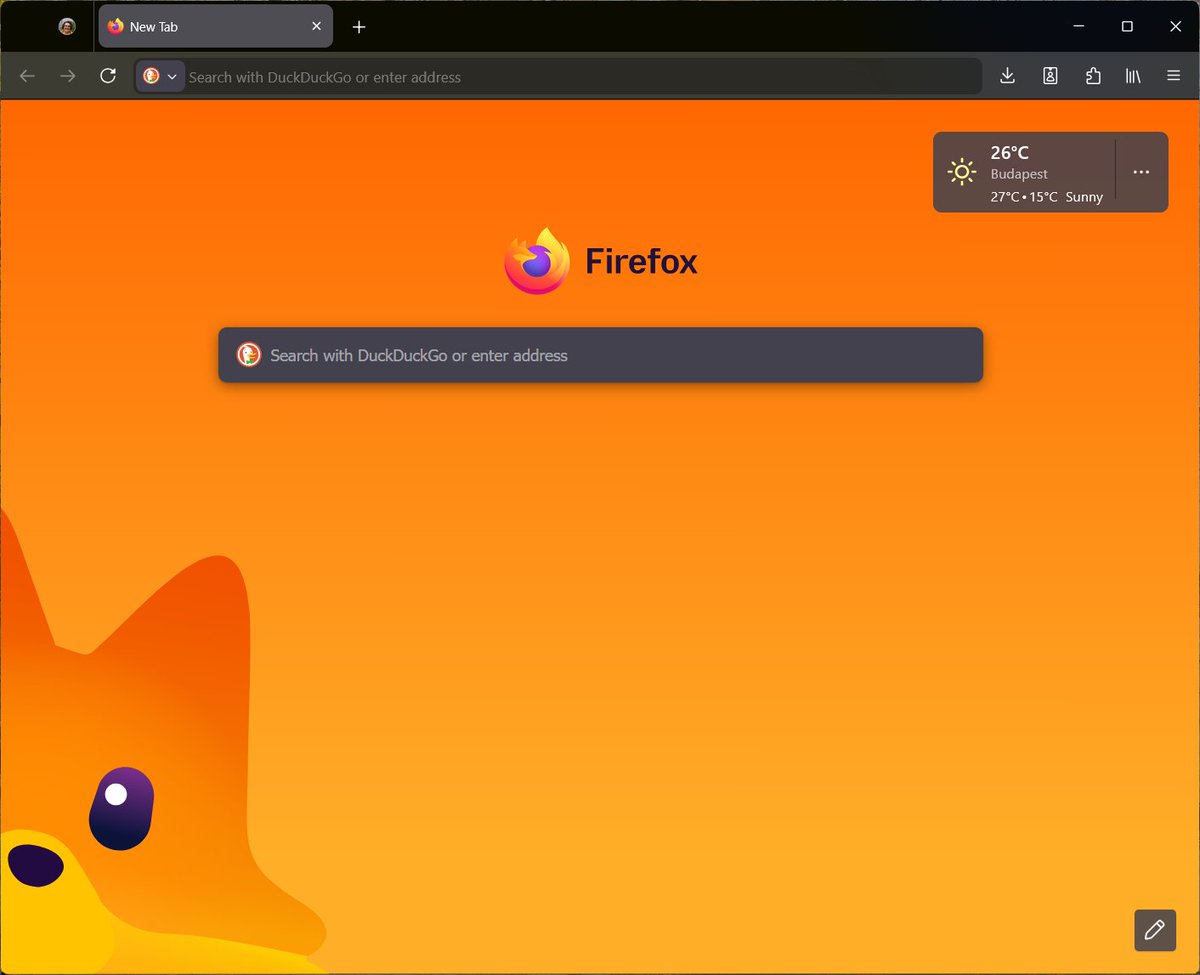Open the DuckDuckGo search engine dropdown in address bar
Screen dimensions: 1200x975
[x=161, y=76]
